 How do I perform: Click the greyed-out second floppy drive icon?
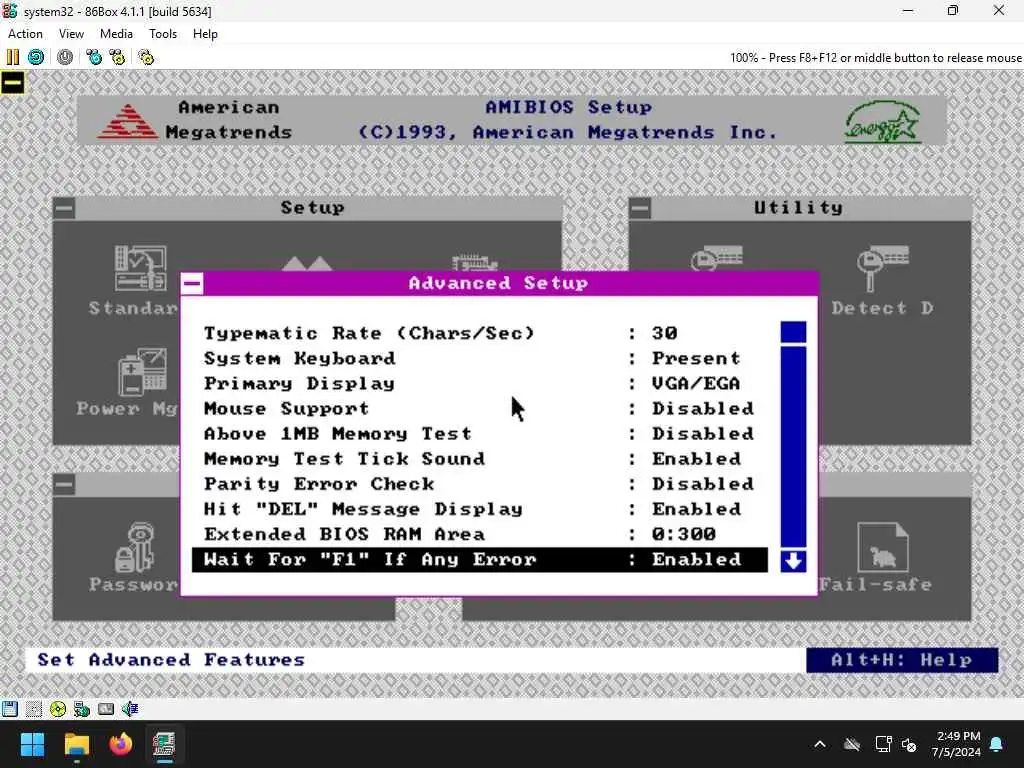coord(34,709)
